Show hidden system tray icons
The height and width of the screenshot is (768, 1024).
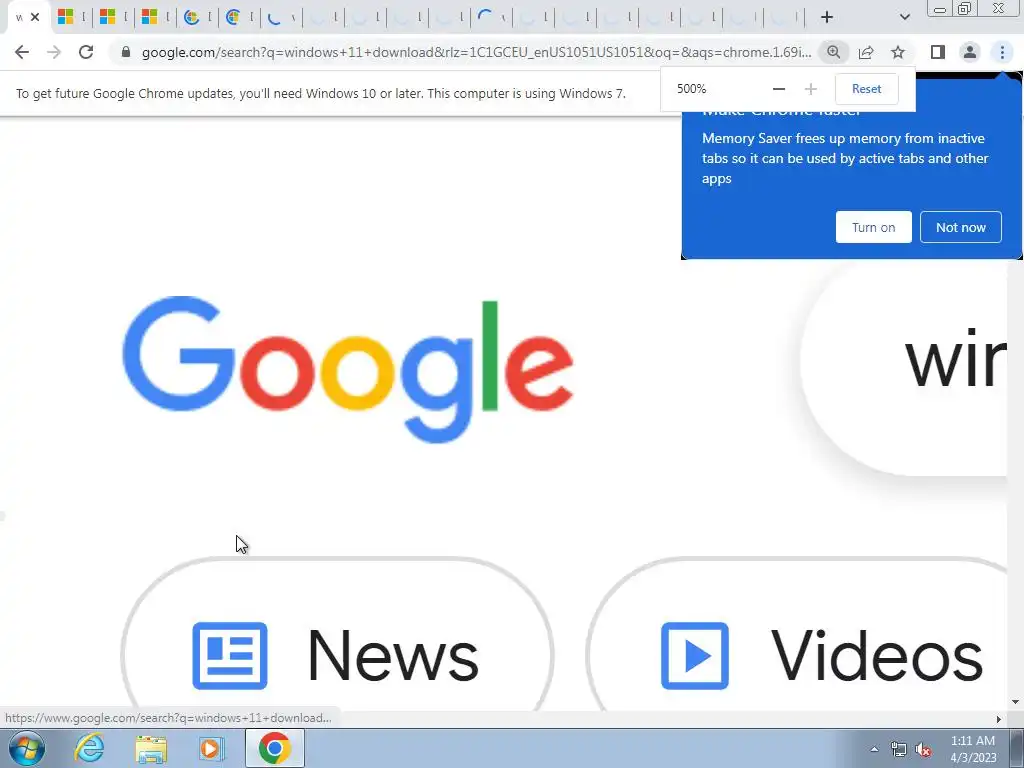(x=874, y=749)
